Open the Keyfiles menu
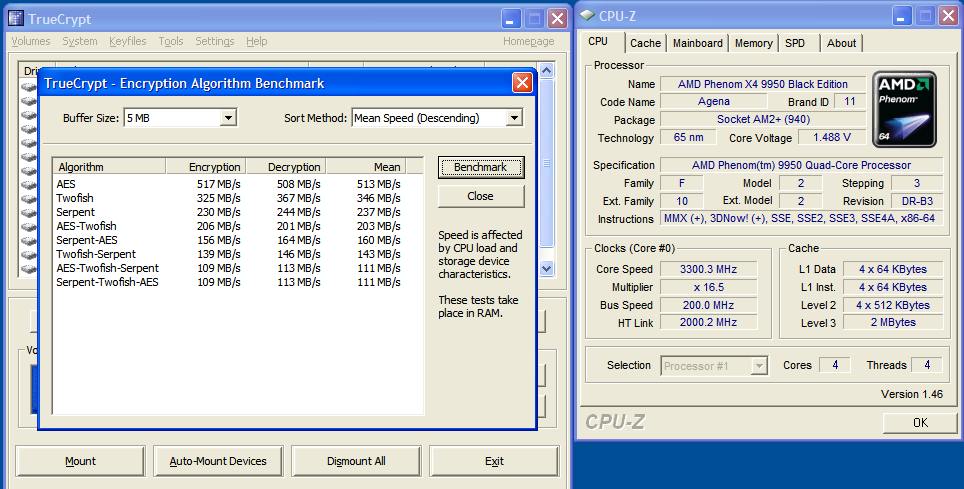 tap(127, 41)
